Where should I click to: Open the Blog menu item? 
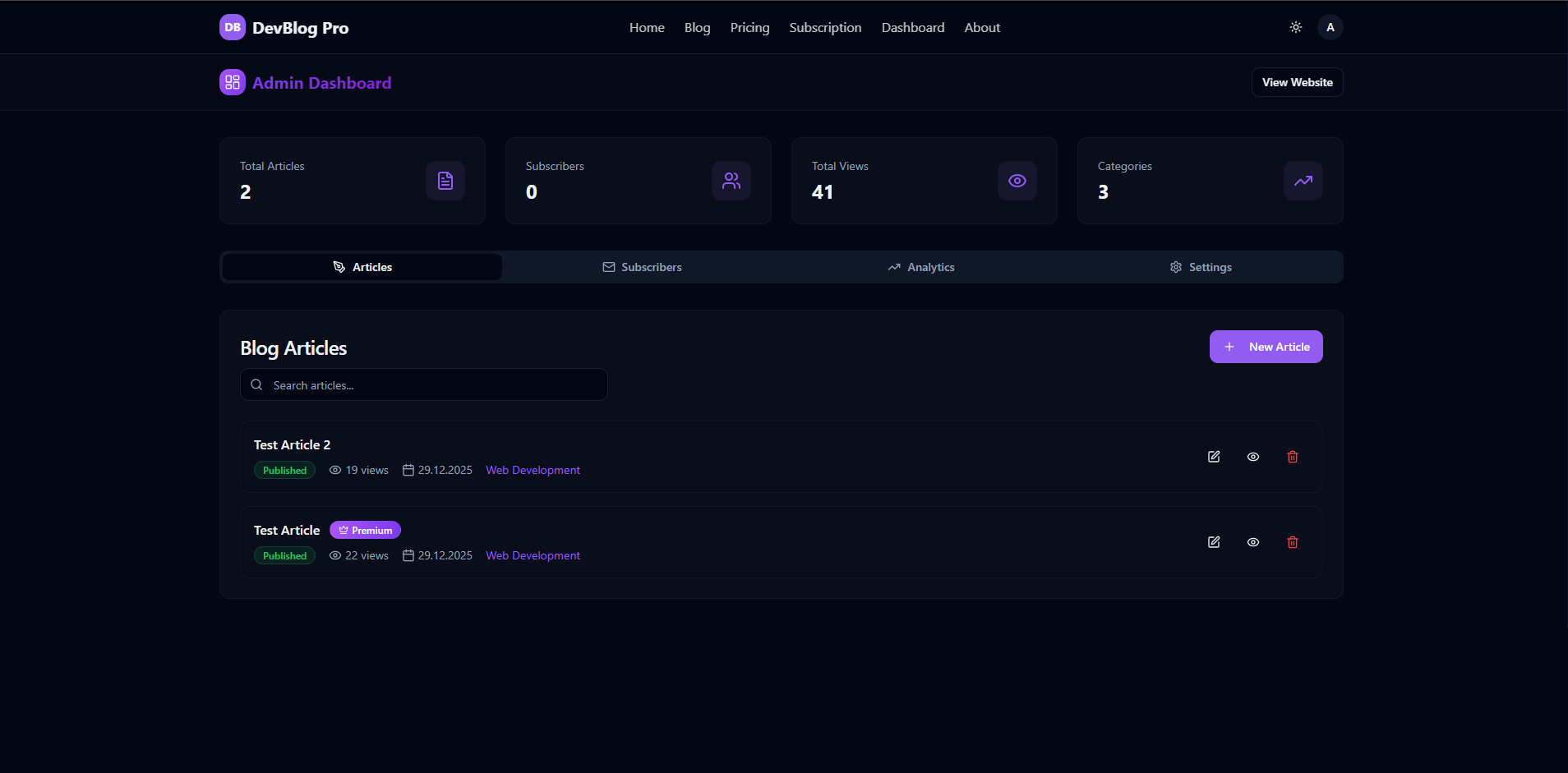tap(697, 27)
